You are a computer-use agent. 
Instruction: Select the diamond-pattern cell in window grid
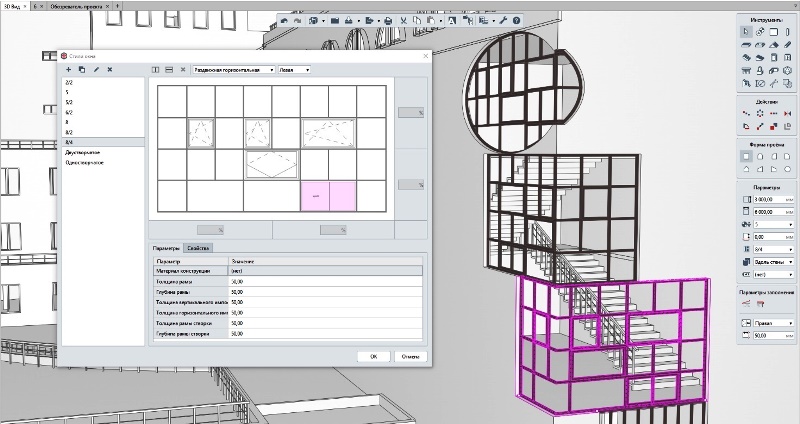(271, 164)
